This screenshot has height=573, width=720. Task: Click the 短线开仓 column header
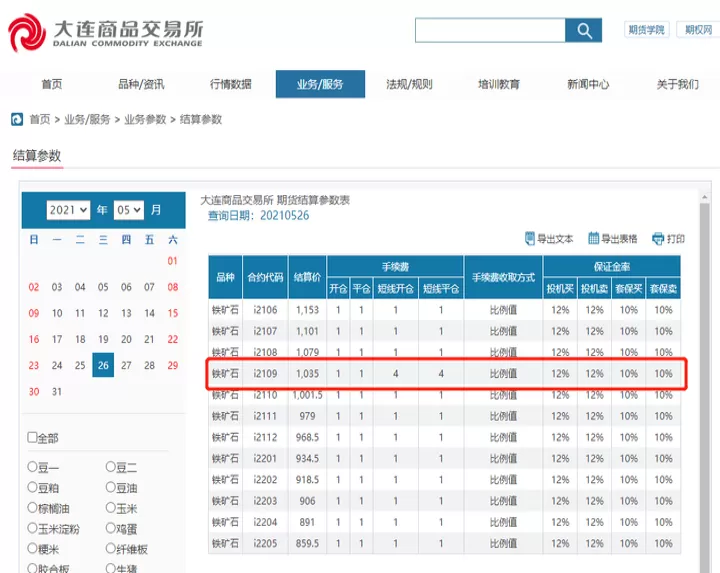395,288
